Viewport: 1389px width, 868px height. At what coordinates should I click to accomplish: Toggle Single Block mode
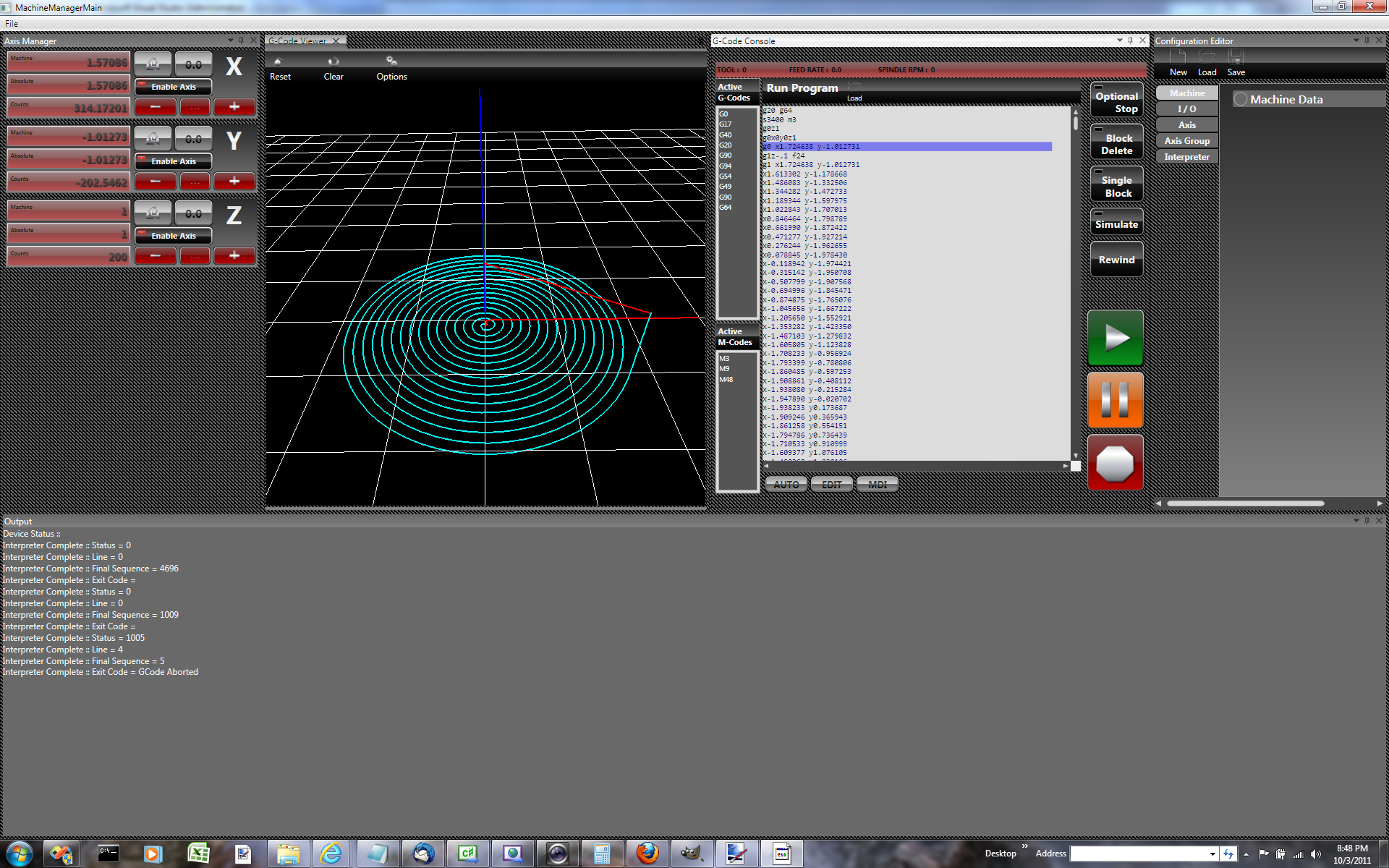[1116, 185]
